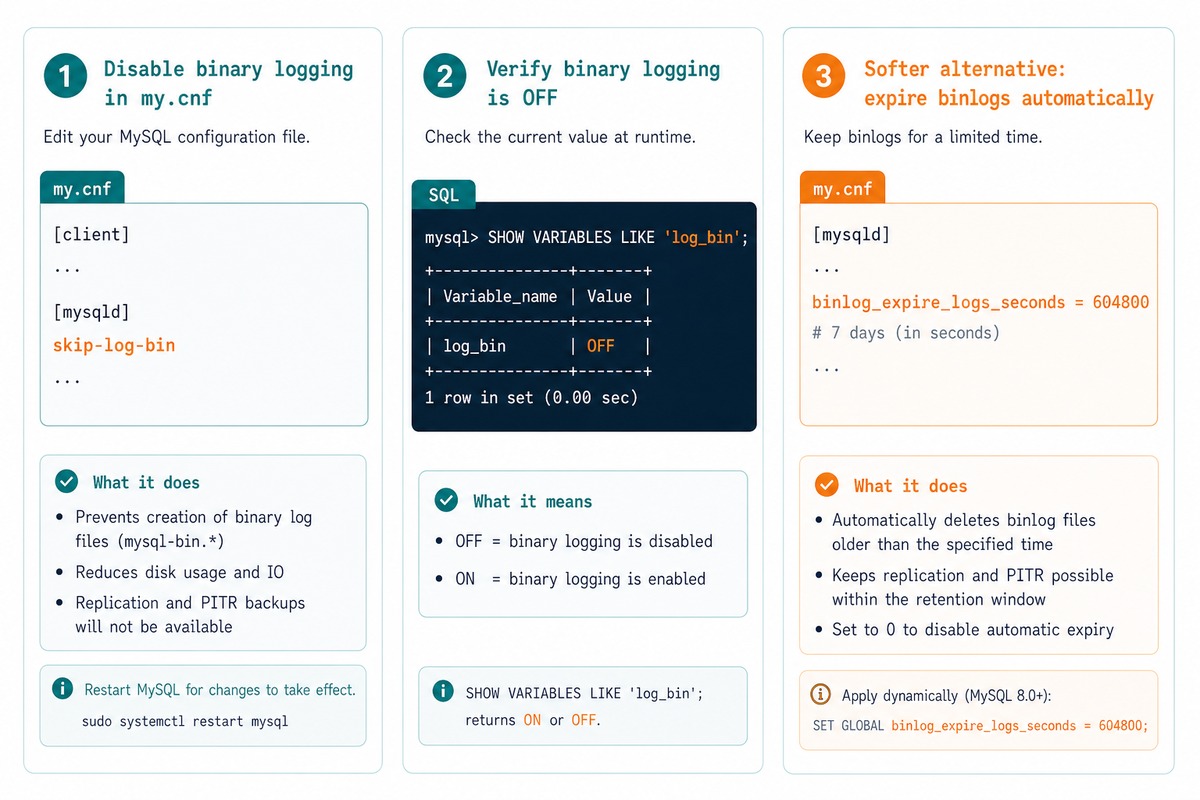The height and width of the screenshot is (800, 1200).
Task: Click the "Value" column header
Action: pos(610,296)
